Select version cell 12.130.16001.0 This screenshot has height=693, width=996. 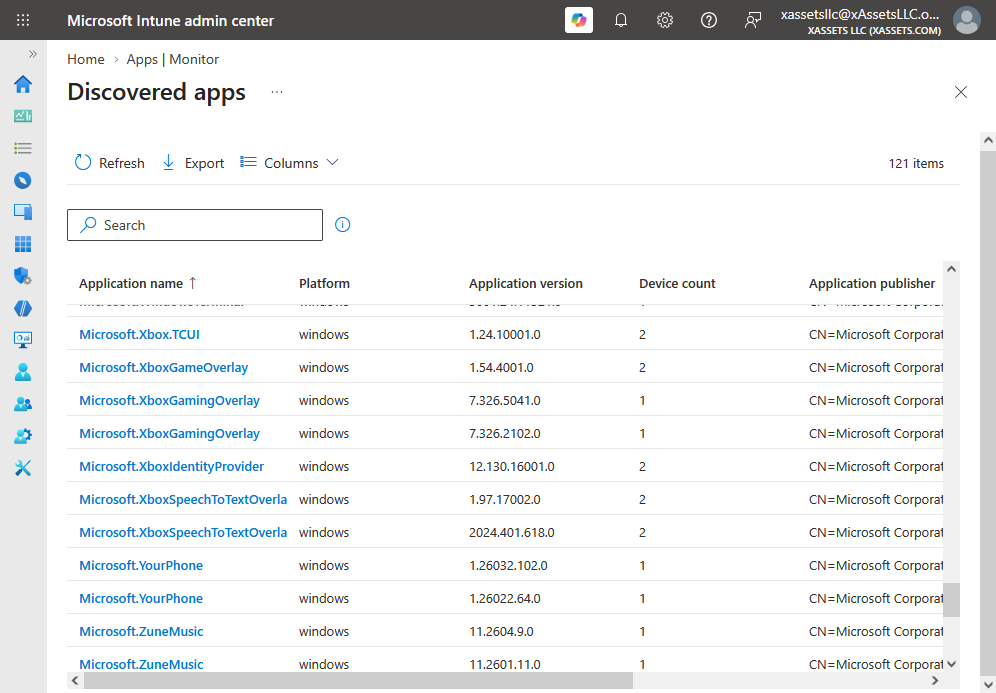point(511,466)
